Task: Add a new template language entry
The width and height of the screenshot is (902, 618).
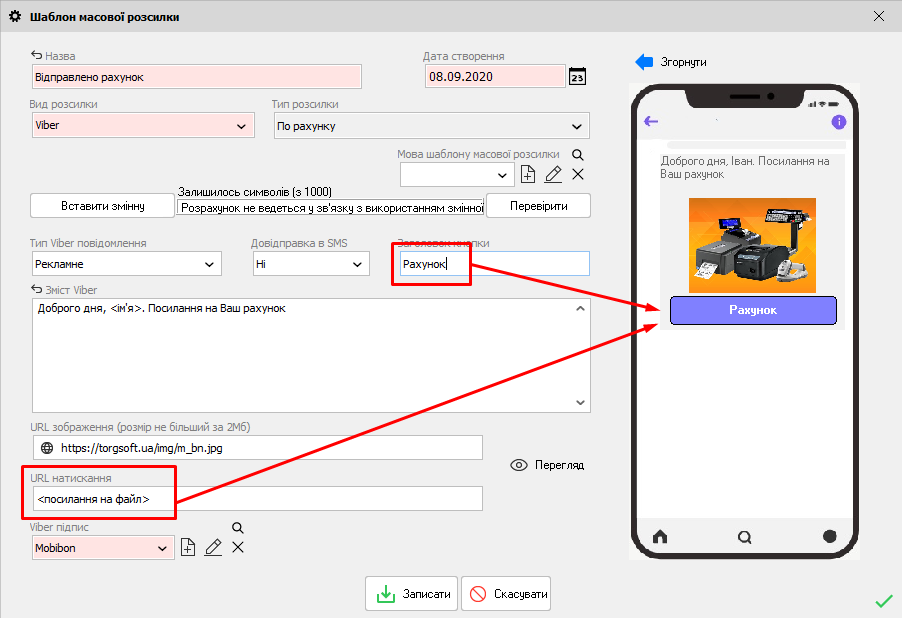Action: click(529, 175)
